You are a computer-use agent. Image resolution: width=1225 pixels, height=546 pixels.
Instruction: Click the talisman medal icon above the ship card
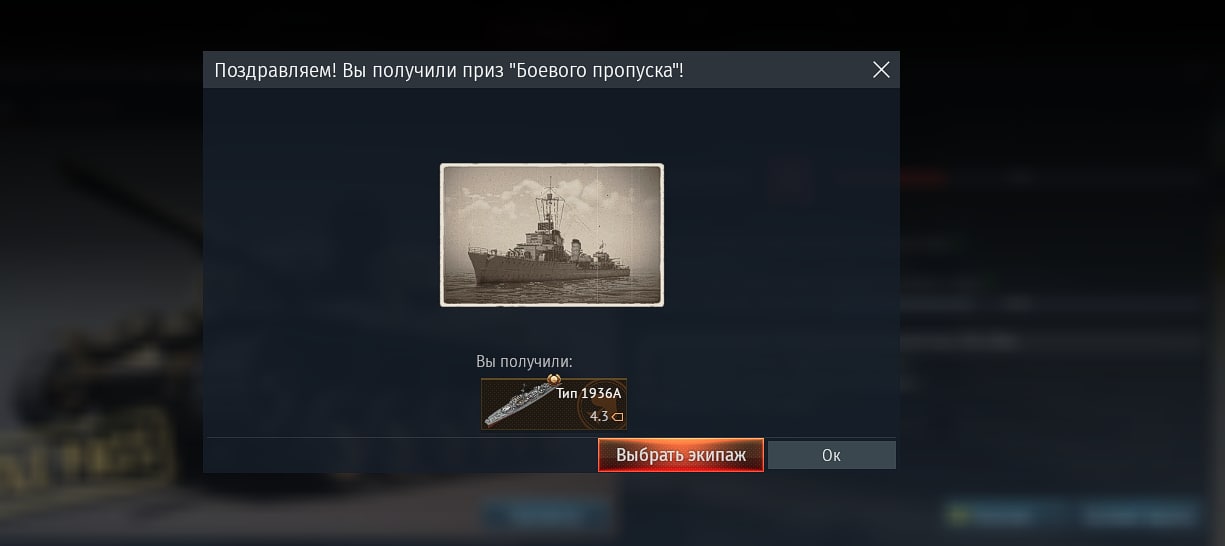click(554, 379)
